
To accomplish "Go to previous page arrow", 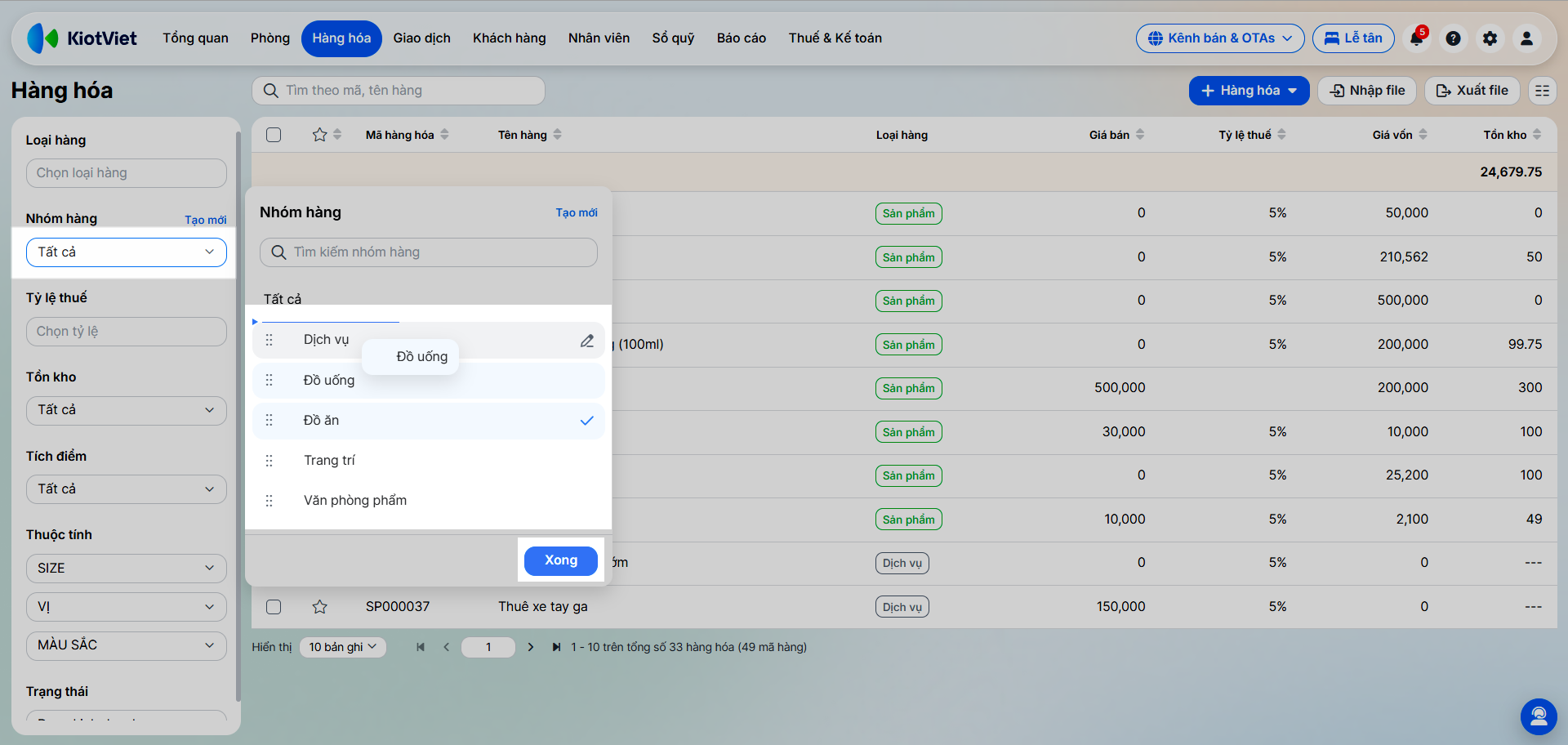I will 447,647.
